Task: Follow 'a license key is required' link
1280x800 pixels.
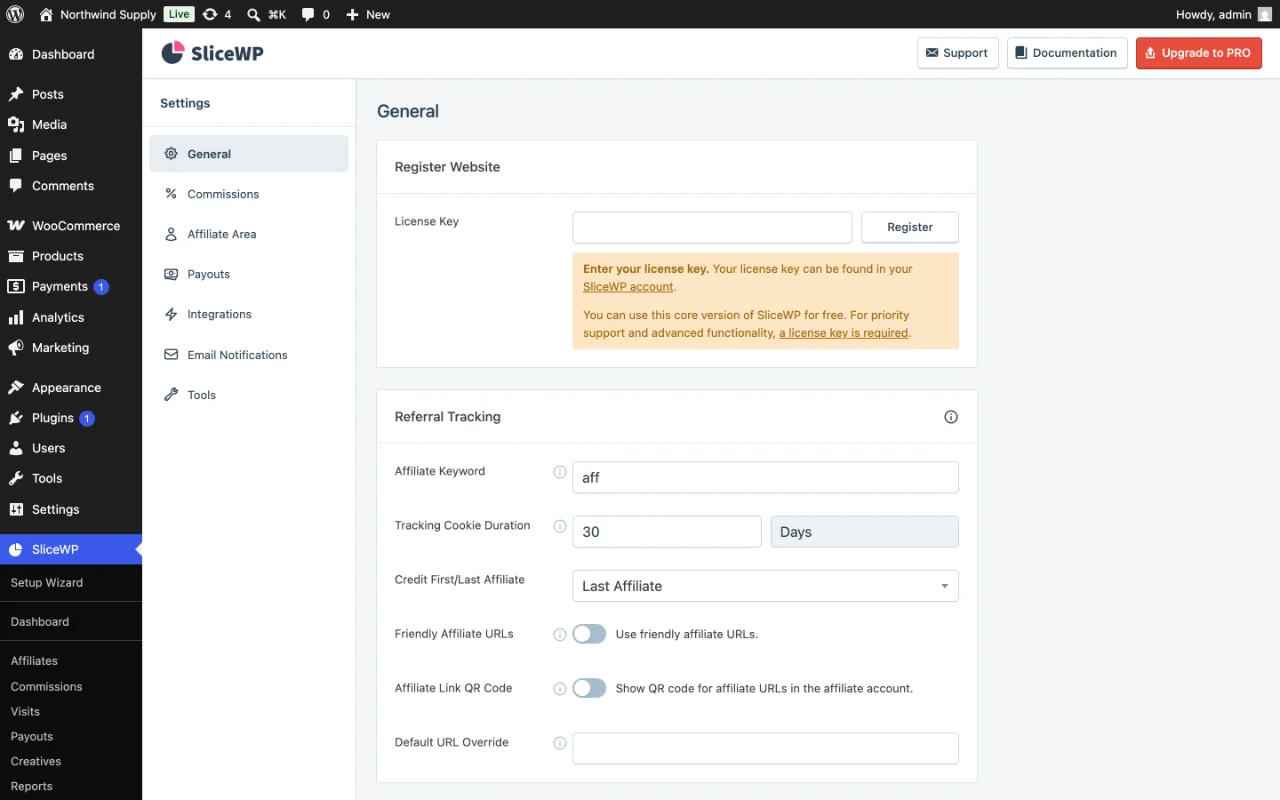Action: pos(844,333)
